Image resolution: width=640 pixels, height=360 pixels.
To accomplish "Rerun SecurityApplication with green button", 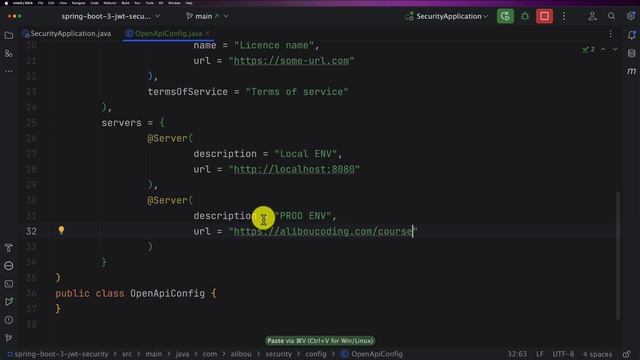I will (505, 16).
